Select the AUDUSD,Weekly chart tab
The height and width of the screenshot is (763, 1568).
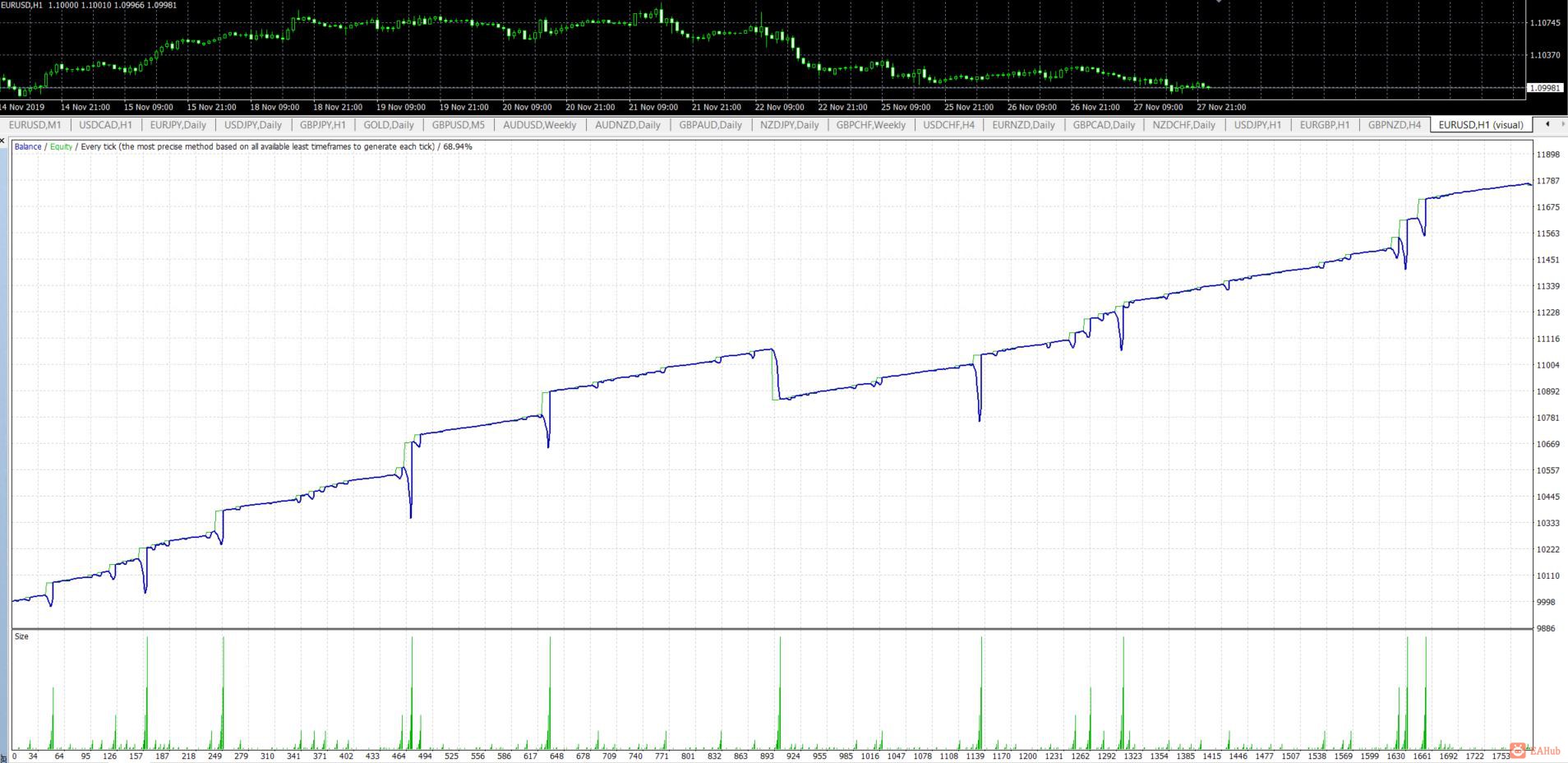coord(540,125)
